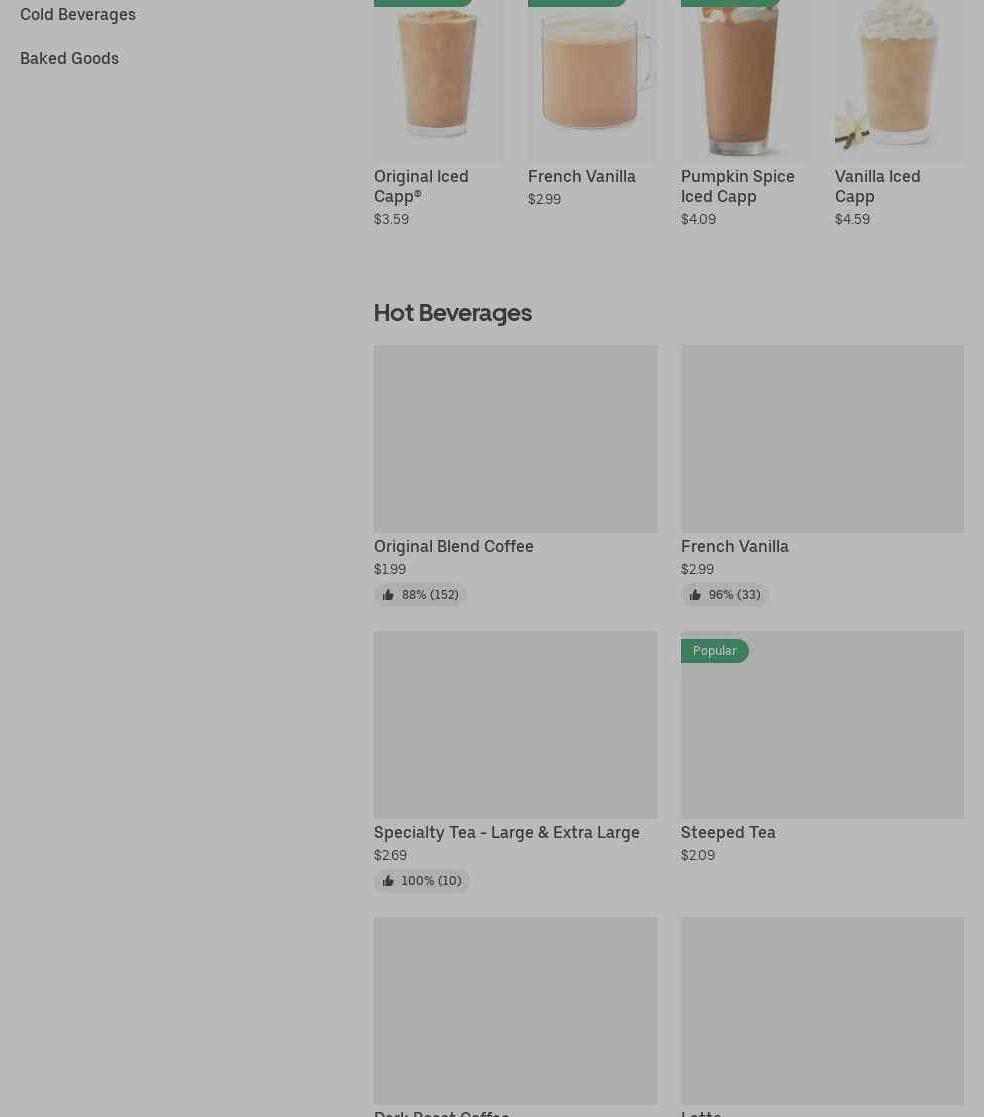The height and width of the screenshot is (1117, 984).
Task: Click thumbs-up icon on Specialty Tea rating
Action: click(x=388, y=881)
